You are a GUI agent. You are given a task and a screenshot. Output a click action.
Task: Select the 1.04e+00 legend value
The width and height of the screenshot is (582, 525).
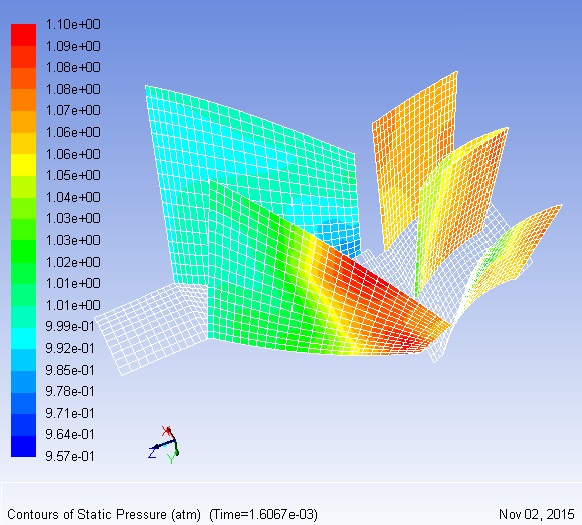click(x=73, y=197)
